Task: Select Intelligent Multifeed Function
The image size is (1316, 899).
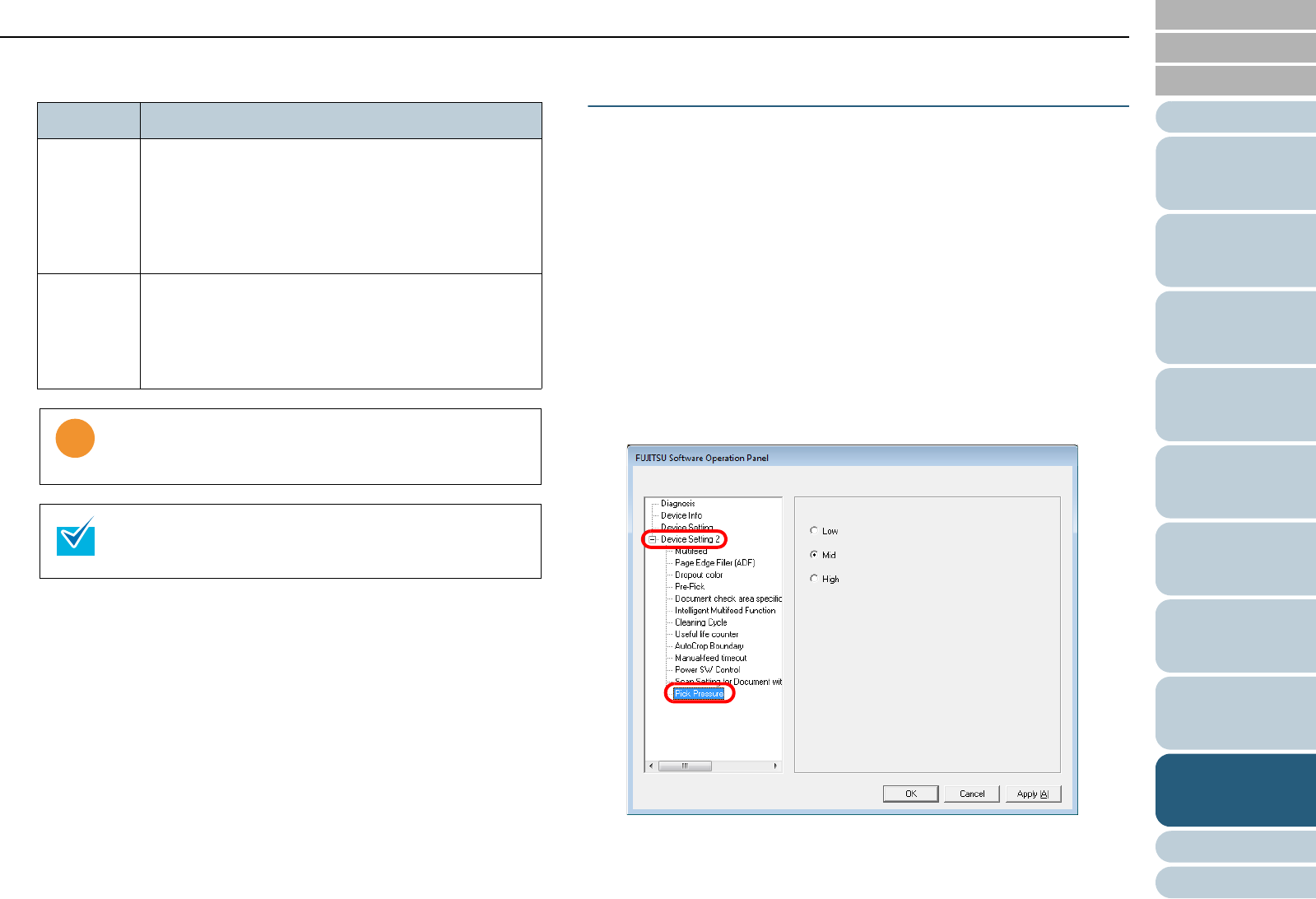Action: pyautogui.click(x=724, y=611)
